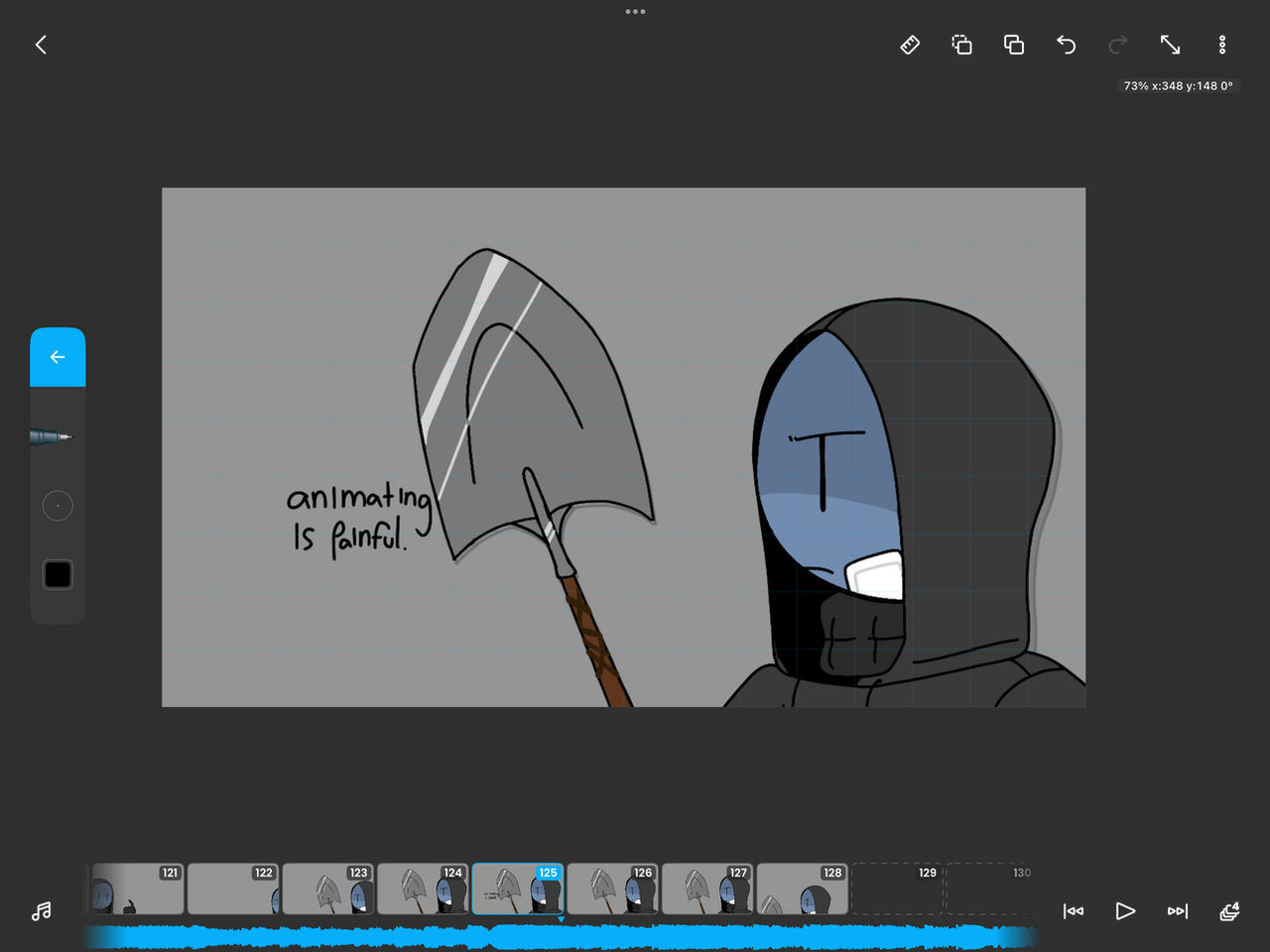Click the copy frame icon

point(961,45)
